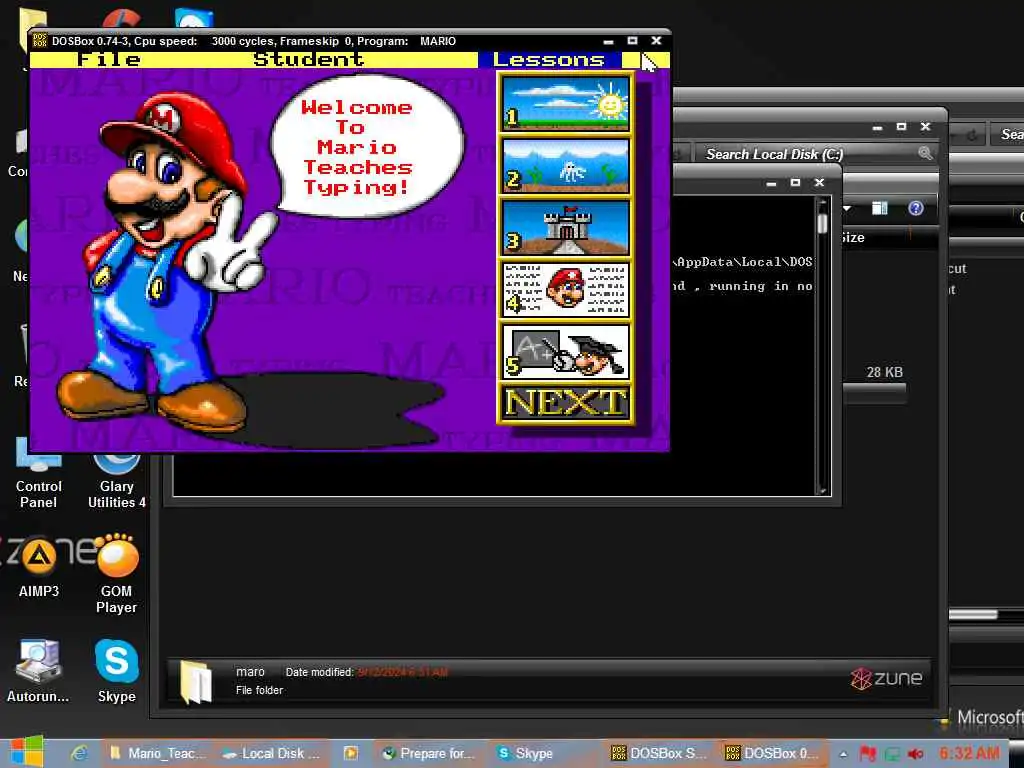The image size is (1024, 768).
Task: Click the Size column header in Explorer
Action: (853, 238)
